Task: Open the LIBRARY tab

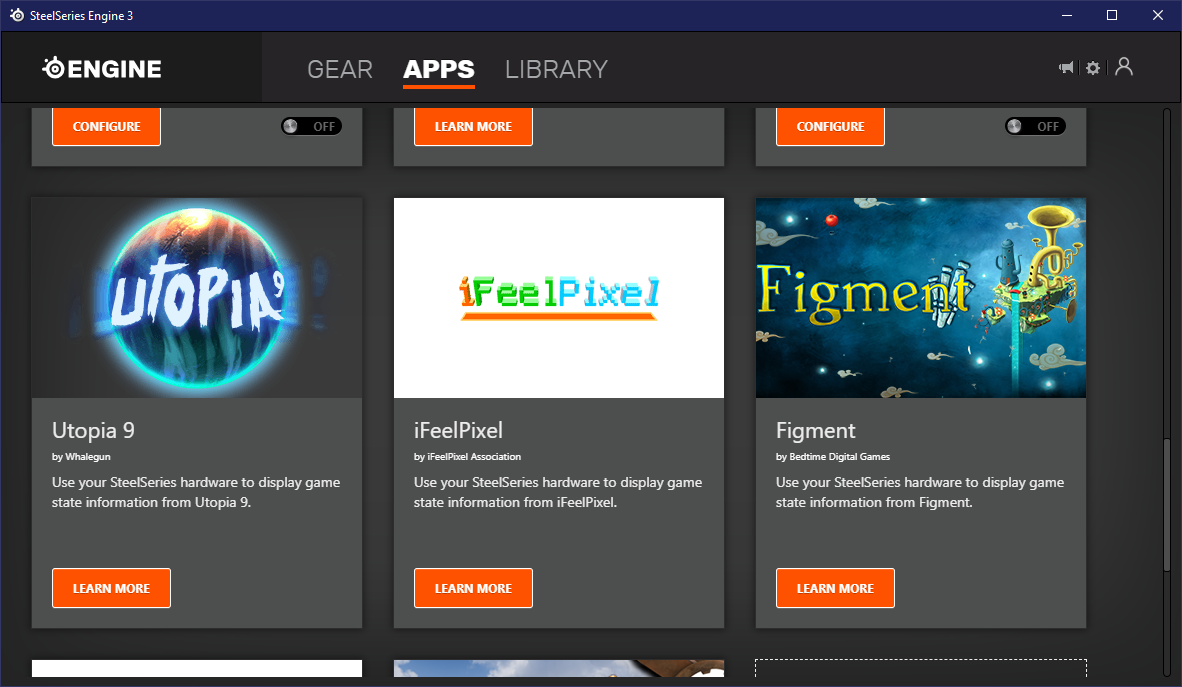Action: 556,69
